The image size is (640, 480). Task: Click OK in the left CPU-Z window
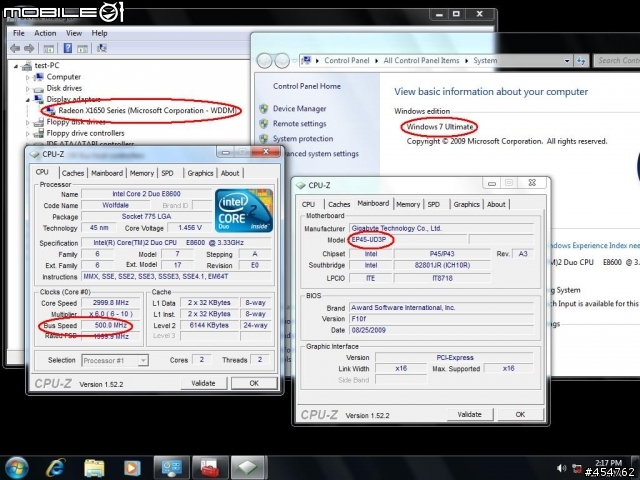[x=254, y=383]
